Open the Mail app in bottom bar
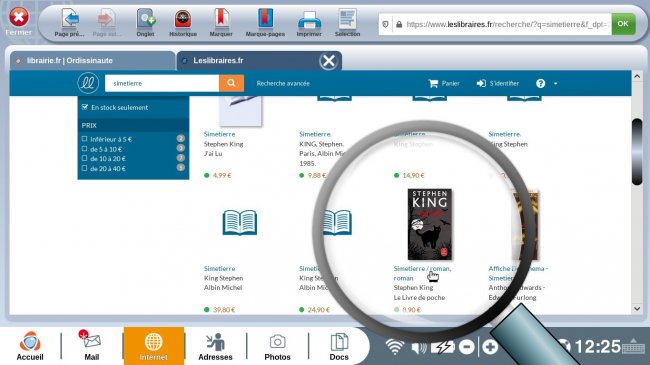This screenshot has height=365, width=650. [92, 345]
